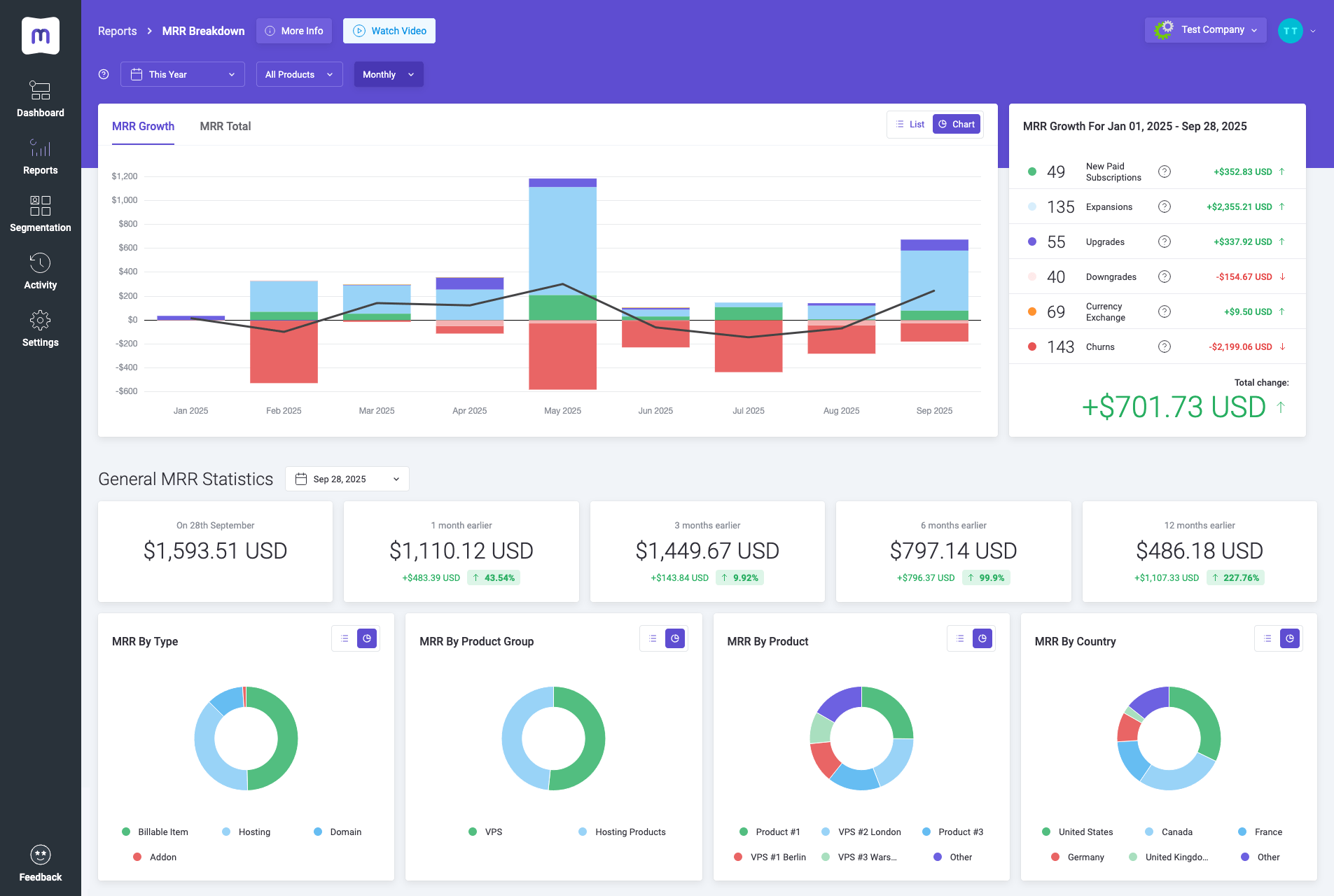The height and width of the screenshot is (896, 1334).
Task: Click the Watch Video button
Action: click(x=389, y=31)
